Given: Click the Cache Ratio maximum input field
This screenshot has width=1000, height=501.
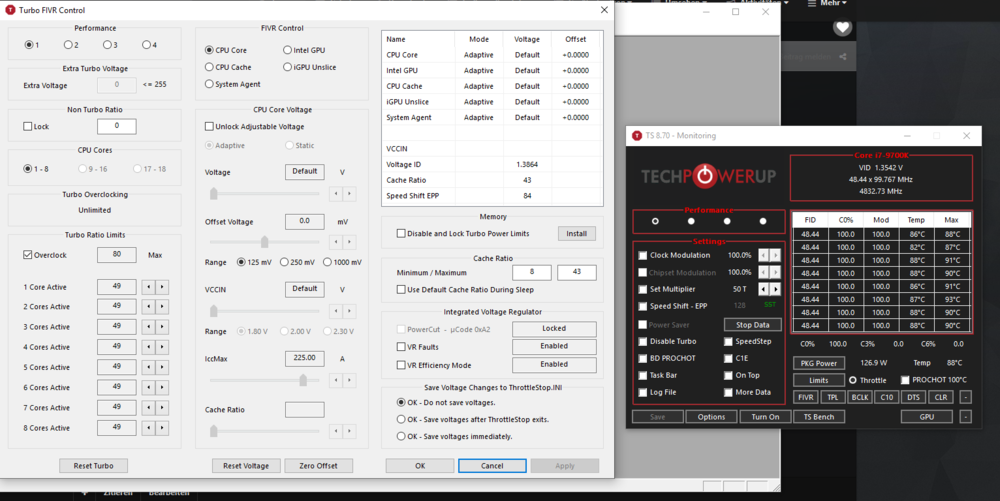Looking at the screenshot, I should pos(576,273).
